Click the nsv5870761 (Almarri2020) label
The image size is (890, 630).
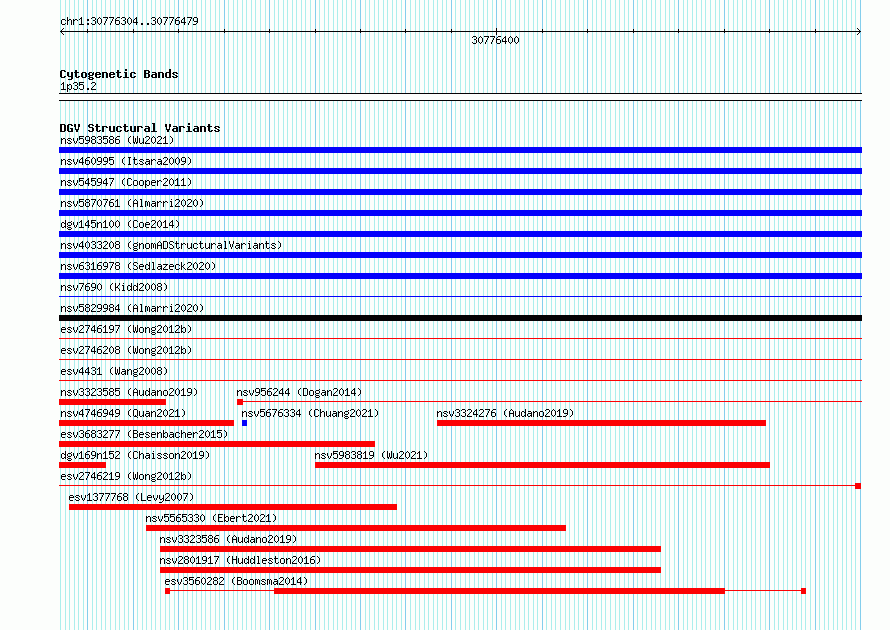[x=132, y=203]
